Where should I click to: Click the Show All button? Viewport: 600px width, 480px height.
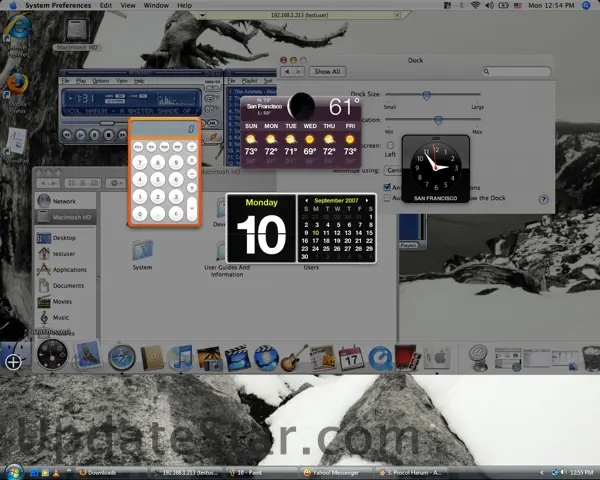[327, 72]
